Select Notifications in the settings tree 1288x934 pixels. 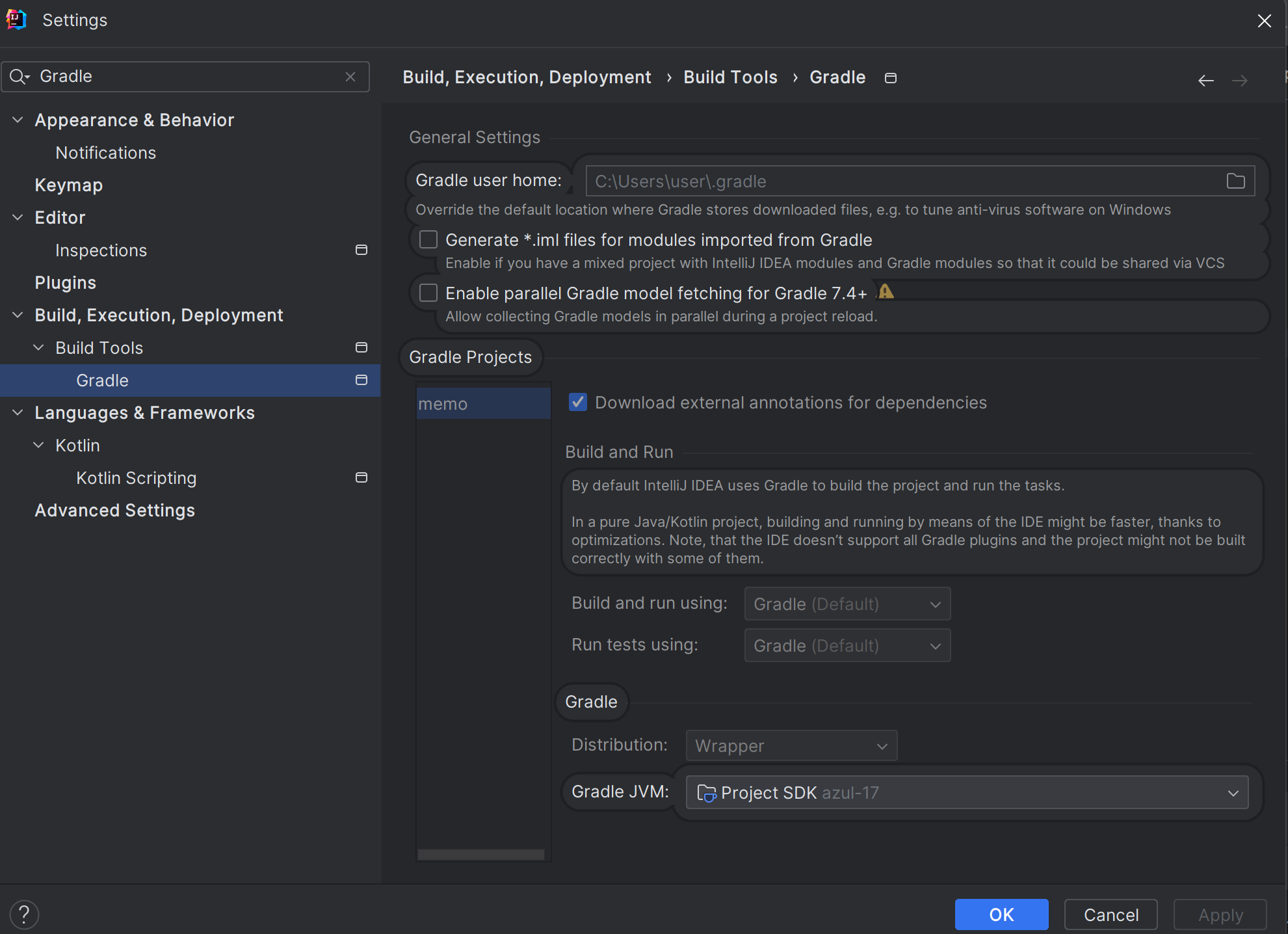tap(106, 152)
